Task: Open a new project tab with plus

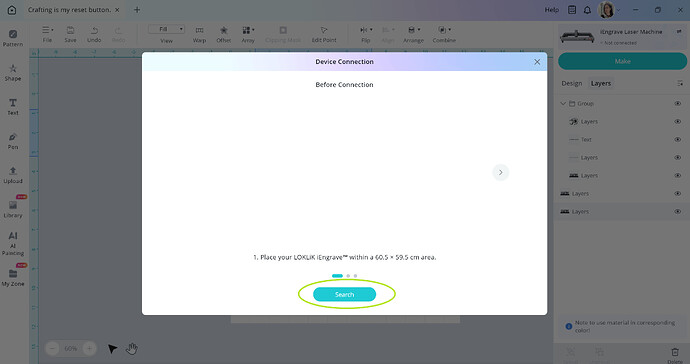Action: pos(137,10)
